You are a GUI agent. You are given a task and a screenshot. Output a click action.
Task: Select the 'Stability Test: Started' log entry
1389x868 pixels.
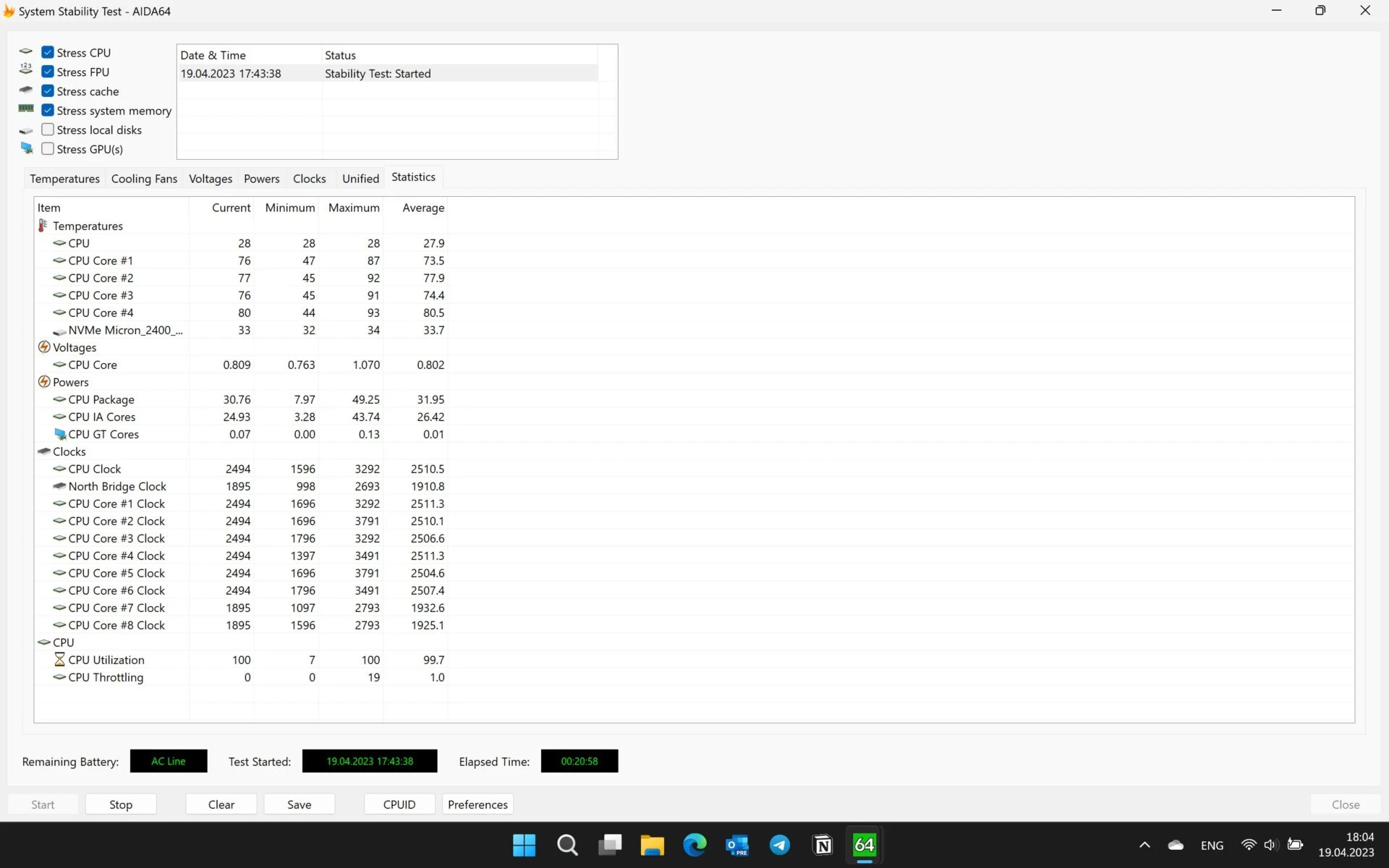[388, 74]
